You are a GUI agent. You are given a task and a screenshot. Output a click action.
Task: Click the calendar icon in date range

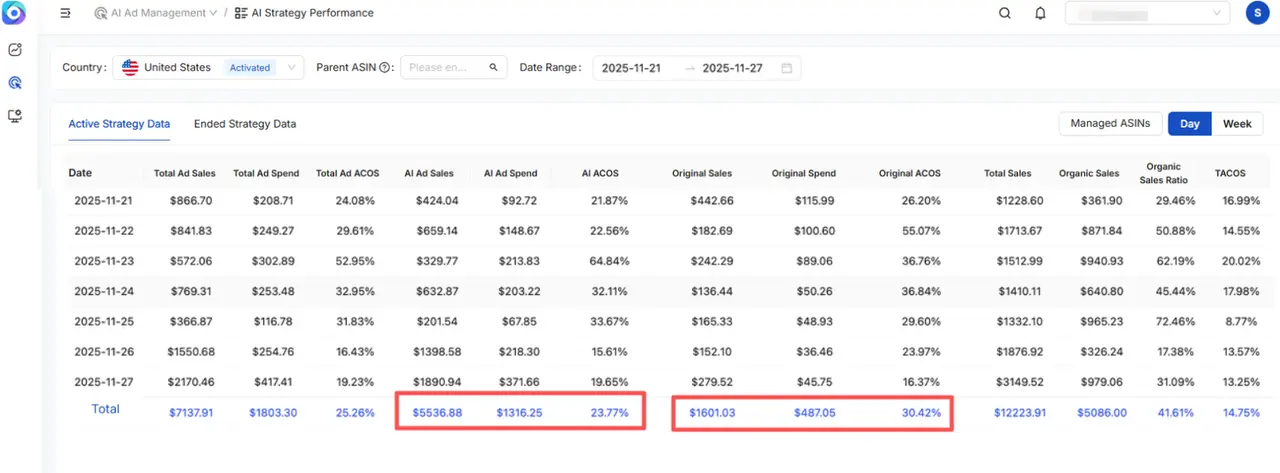pyautogui.click(x=786, y=68)
